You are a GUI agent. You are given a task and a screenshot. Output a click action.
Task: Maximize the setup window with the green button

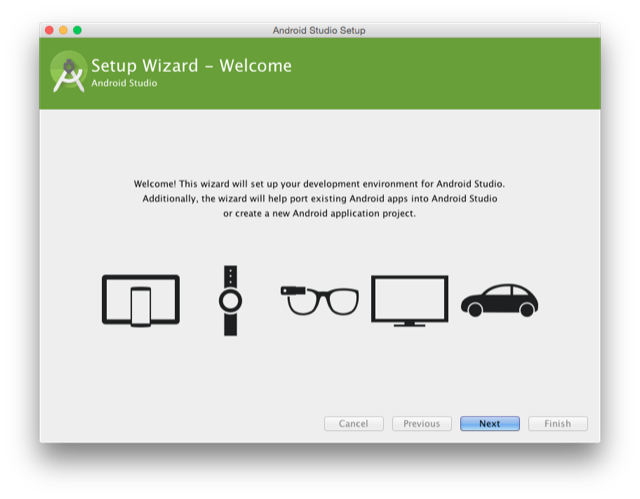(x=77, y=30)
